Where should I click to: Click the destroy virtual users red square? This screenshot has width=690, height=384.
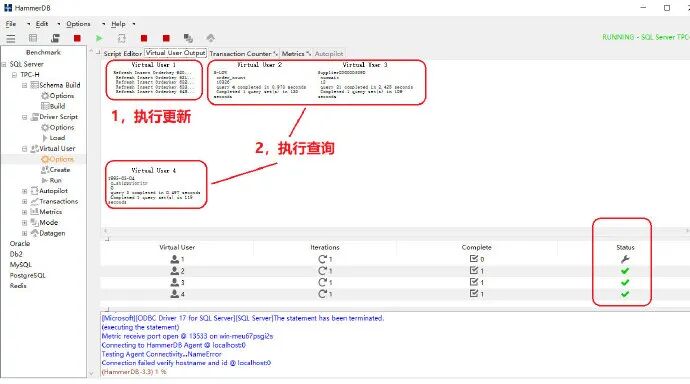point(77,38)
